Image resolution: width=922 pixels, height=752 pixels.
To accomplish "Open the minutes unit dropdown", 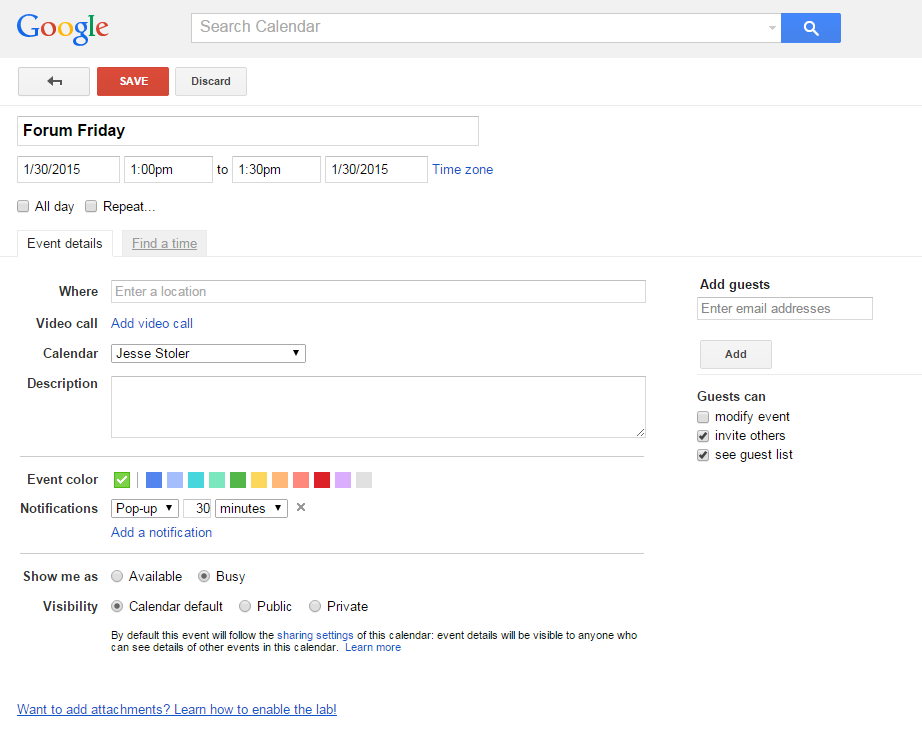I will point(251,509).
